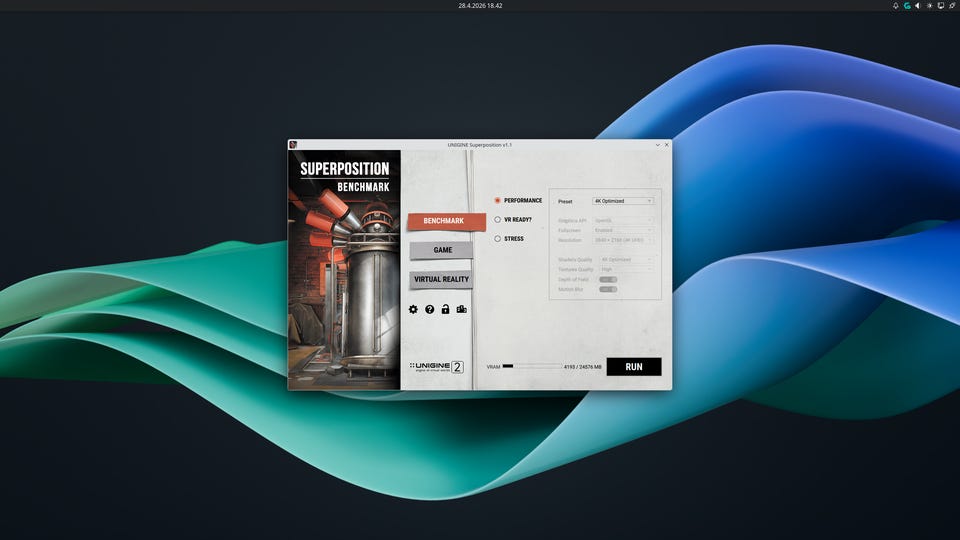Viewport: 960px width, 540px height.
Task: Open the Fullscreen dropdown
Action: (623, 230)
